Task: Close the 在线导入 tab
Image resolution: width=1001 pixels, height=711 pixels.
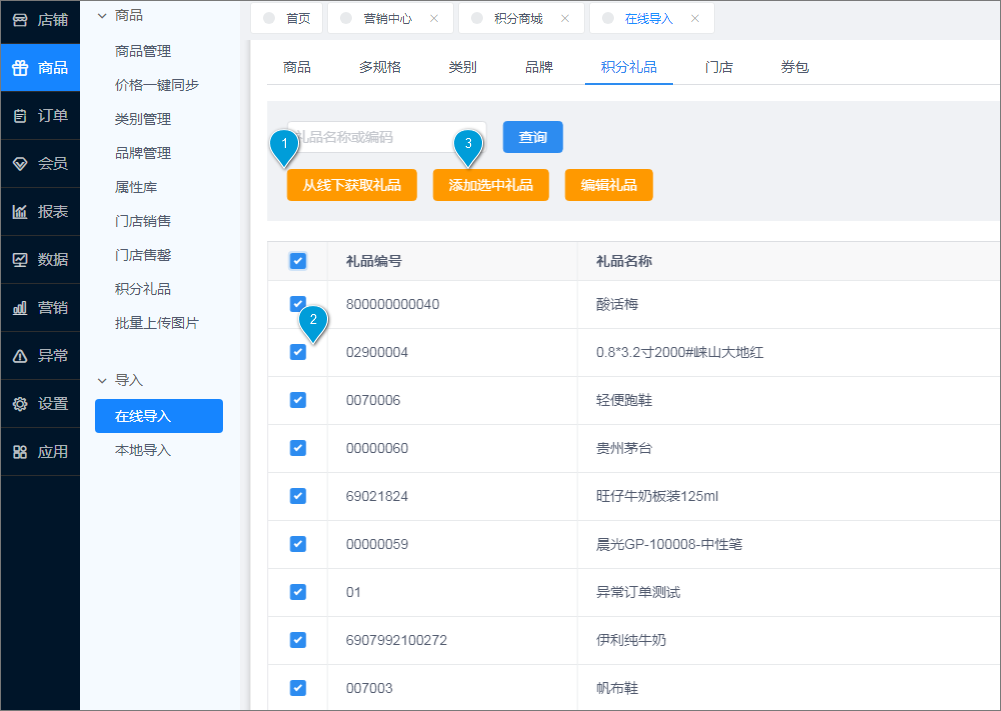Action: (x=695, y=19)
